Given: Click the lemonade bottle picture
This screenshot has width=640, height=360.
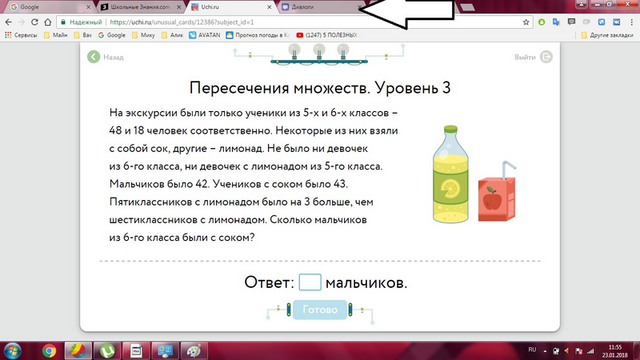Looking at the screenshot, I should tap(451, 174).
